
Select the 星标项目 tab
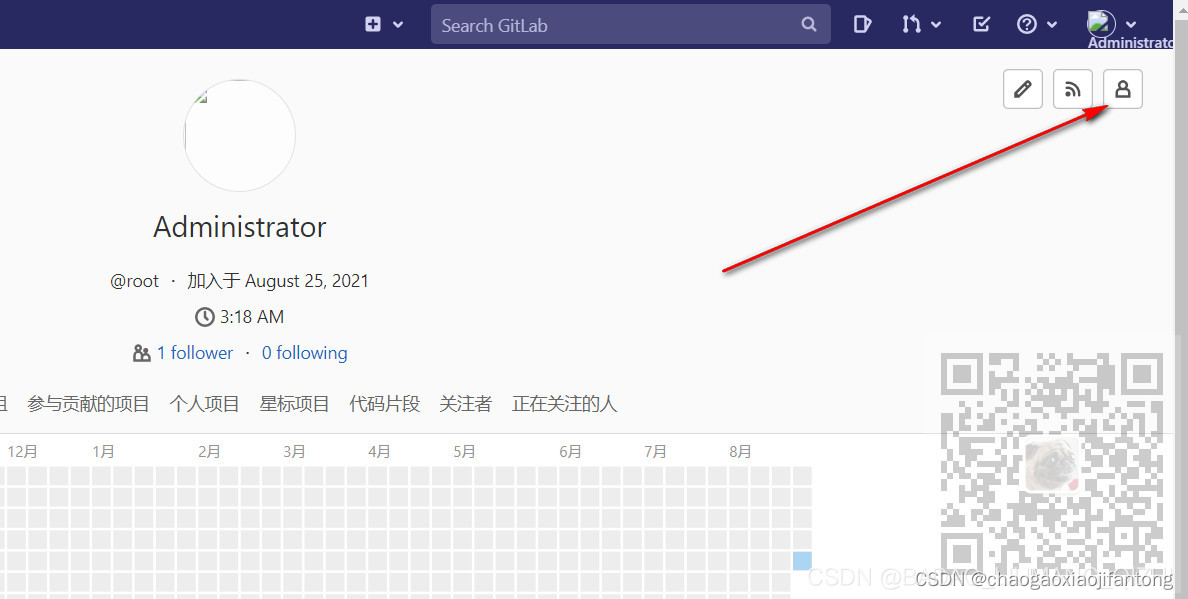pyautogui.click(x=294, y=403)
